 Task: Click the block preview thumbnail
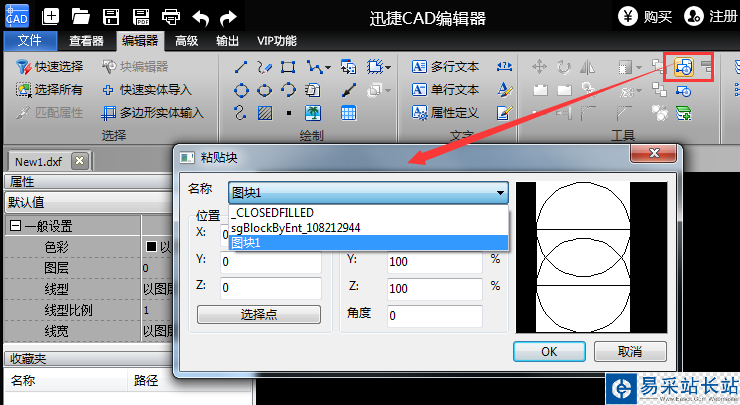pyautogui.click(x=591, y=257)
